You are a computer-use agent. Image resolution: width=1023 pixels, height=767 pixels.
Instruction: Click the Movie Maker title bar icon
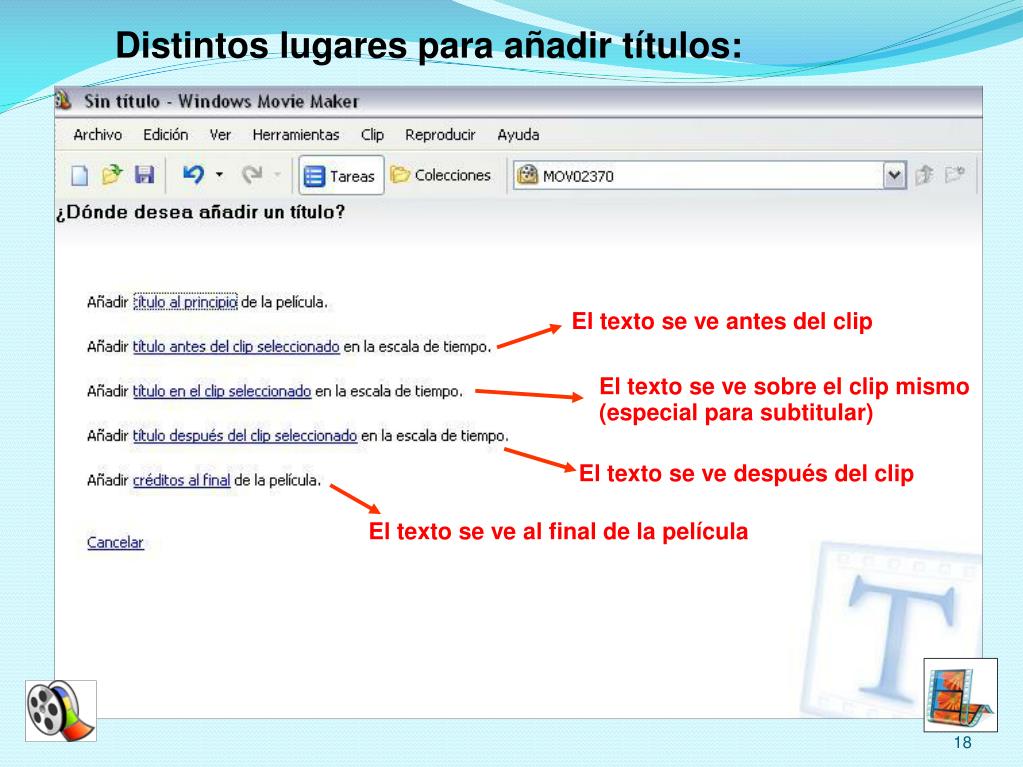(x=63, y=100)
